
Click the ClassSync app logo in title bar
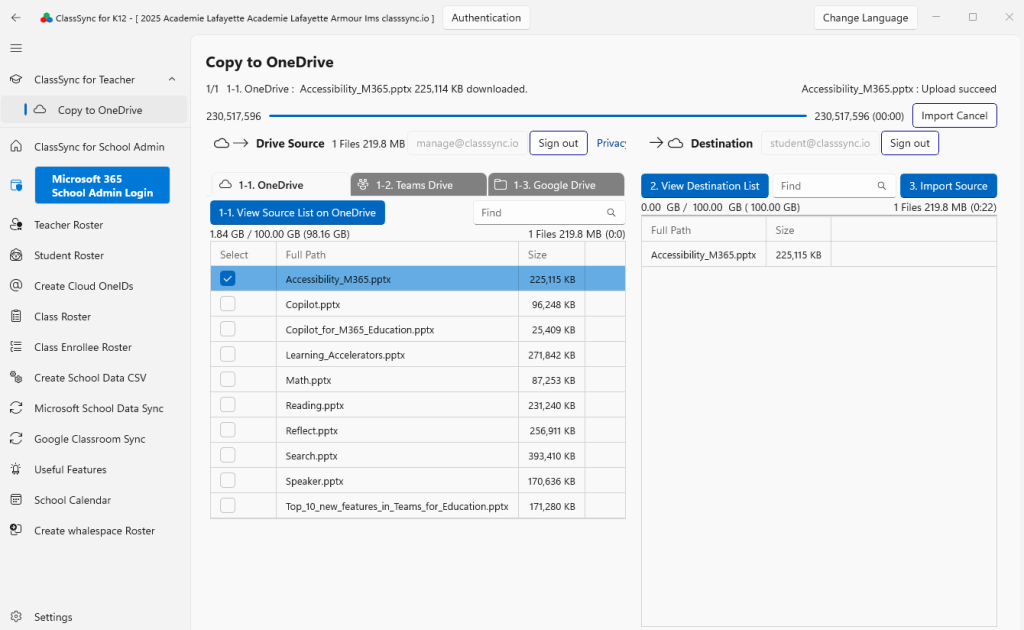[46, 18]
